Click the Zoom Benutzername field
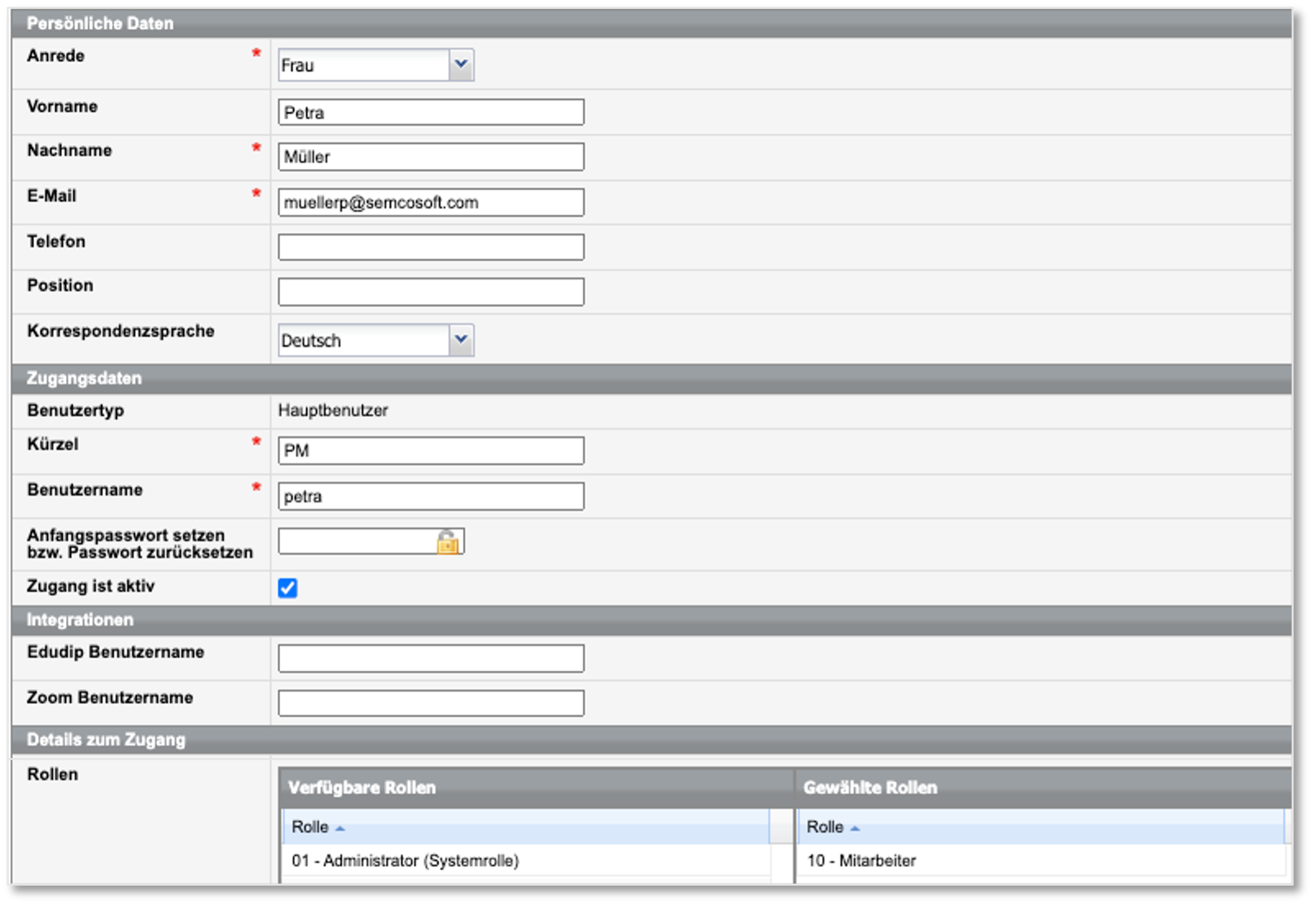Image resolution: width=1316 pixels, height=907 pixels. tap(431, 703)
